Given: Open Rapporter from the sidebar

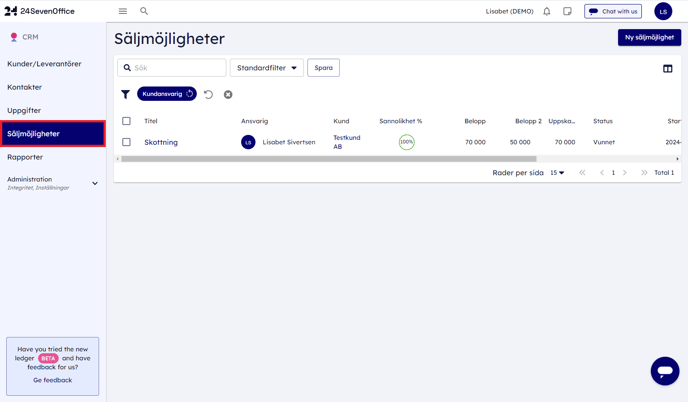Looking at the screenshot, I should click(x=25, y=157).
